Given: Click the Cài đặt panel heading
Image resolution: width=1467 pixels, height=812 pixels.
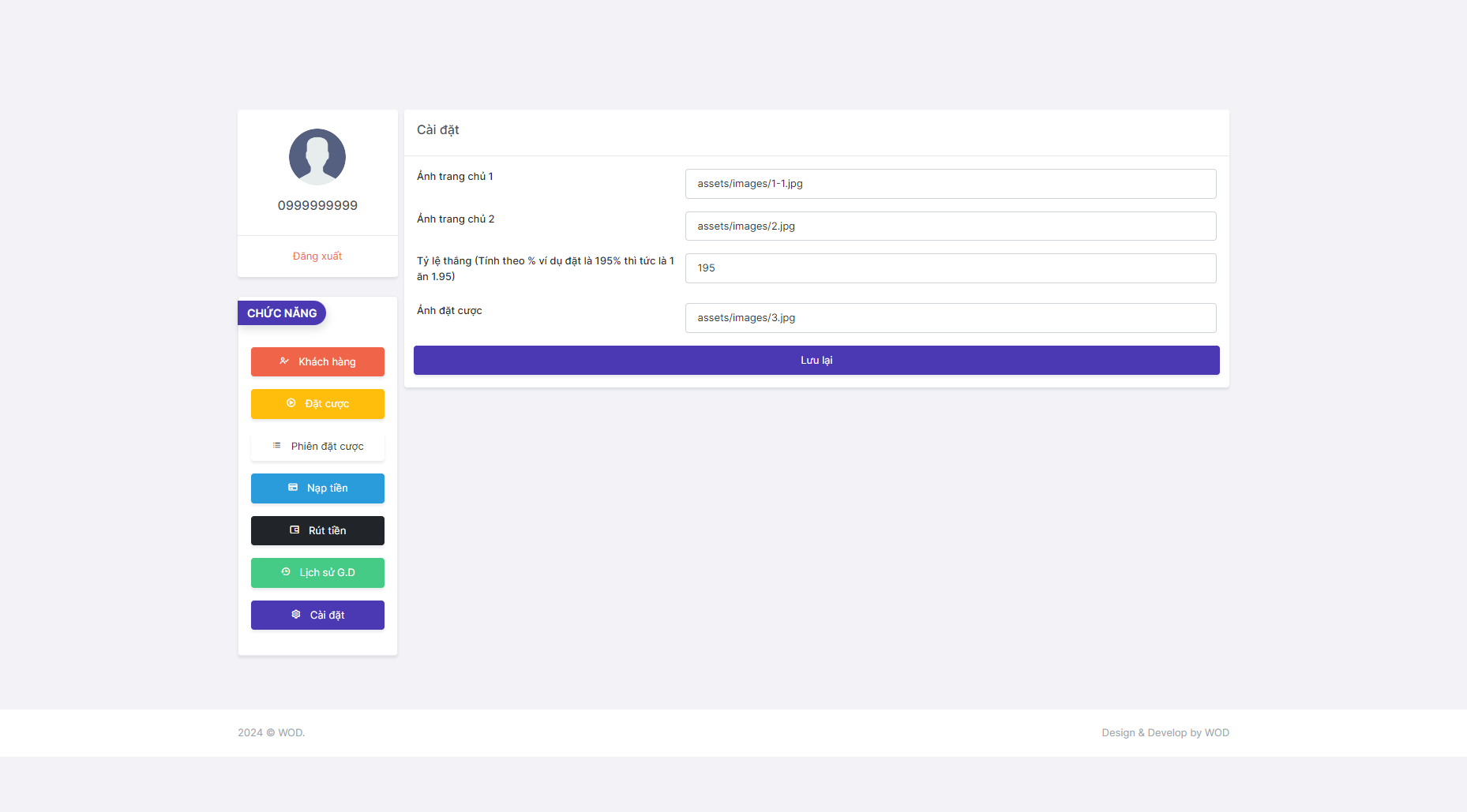Looking at the screenshot, I should click(438, 130).
